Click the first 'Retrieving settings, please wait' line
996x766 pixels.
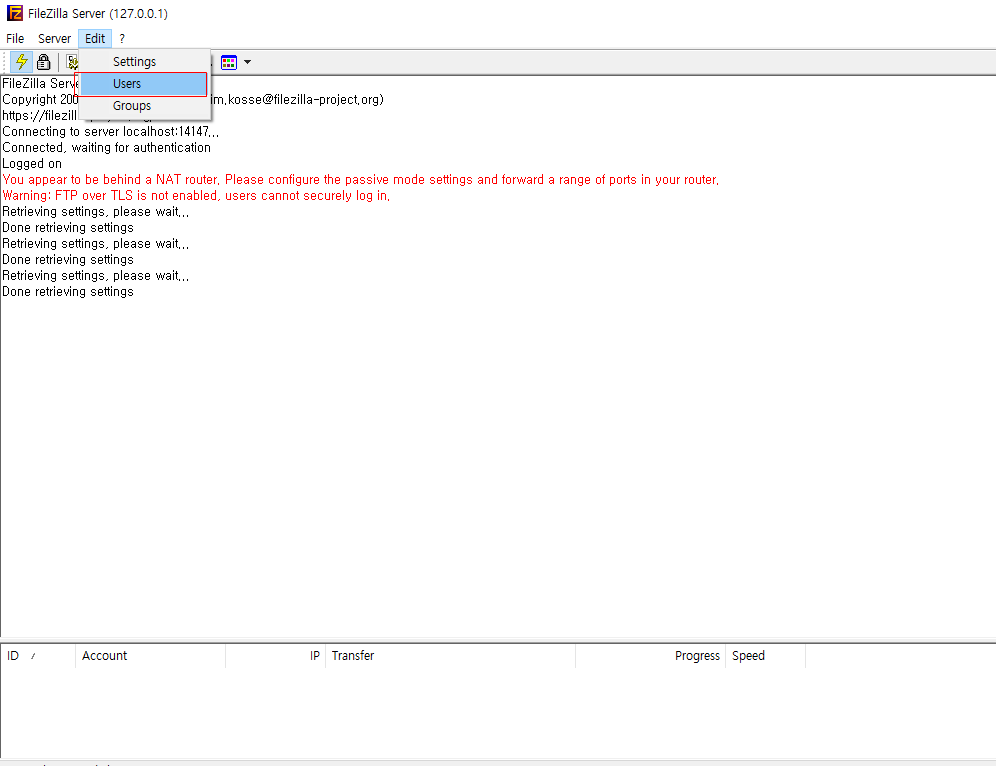tap(96, 212)
